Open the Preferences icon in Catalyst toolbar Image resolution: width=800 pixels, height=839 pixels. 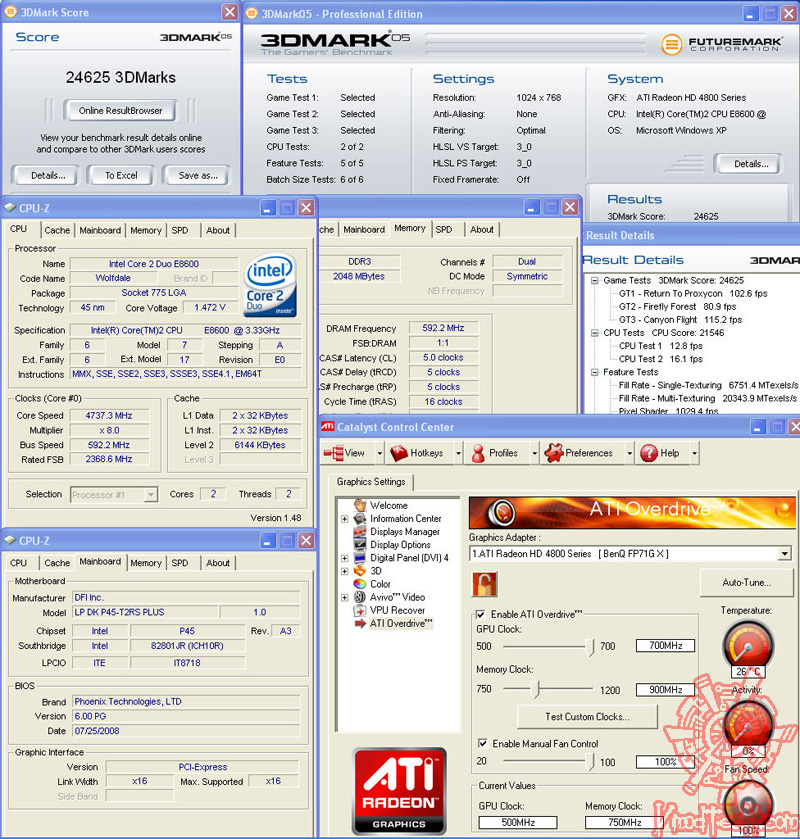(x=554, y=453)
